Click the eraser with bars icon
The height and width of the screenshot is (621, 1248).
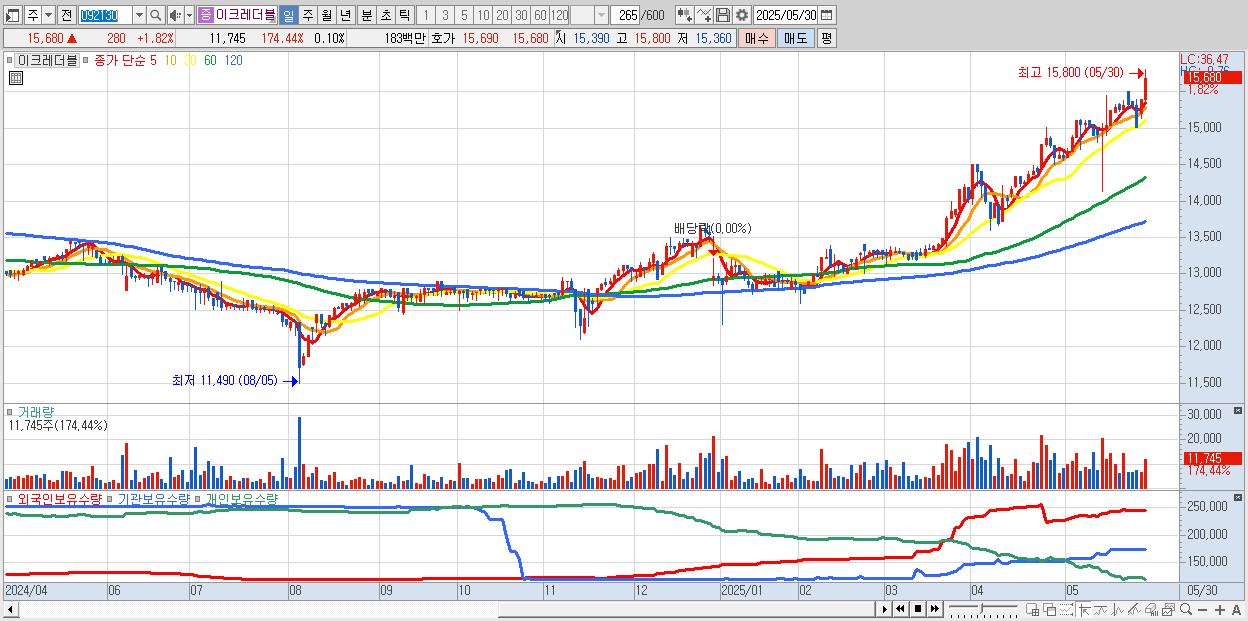(x=1151, y=609)
